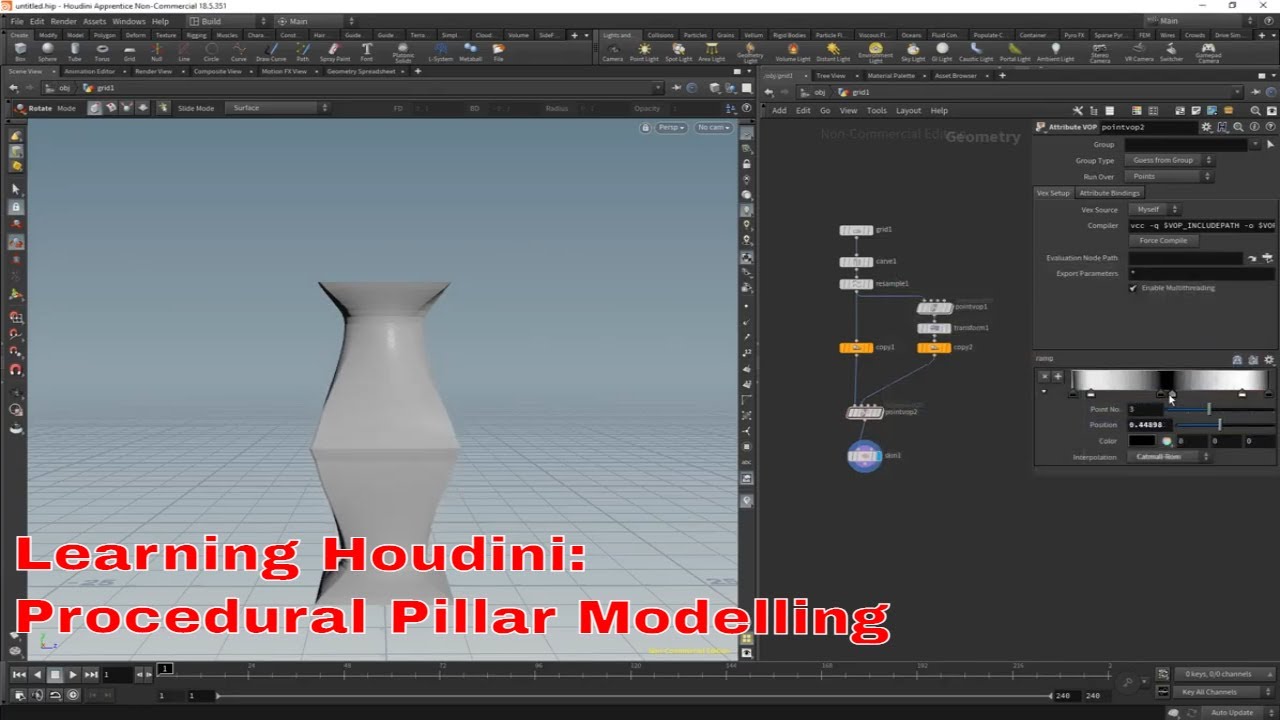Open the Build desktop dropdown
This screenshot has height=720, width=1280.
pyautogui.click(x=227, y=21)
